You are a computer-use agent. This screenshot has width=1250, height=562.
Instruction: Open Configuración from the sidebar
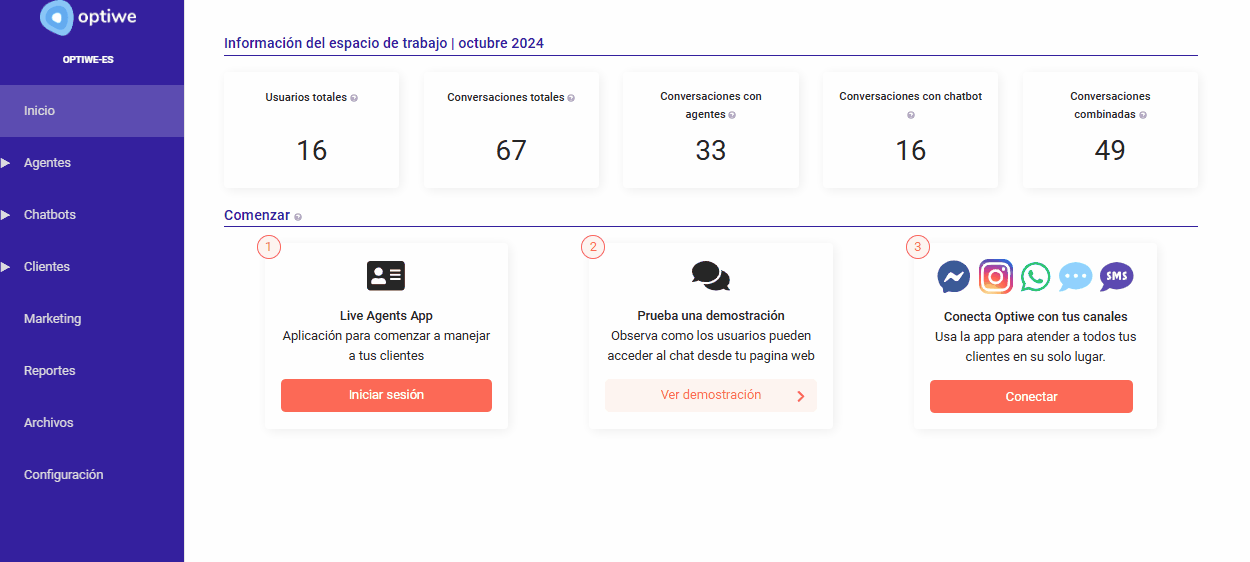point(64,475)
